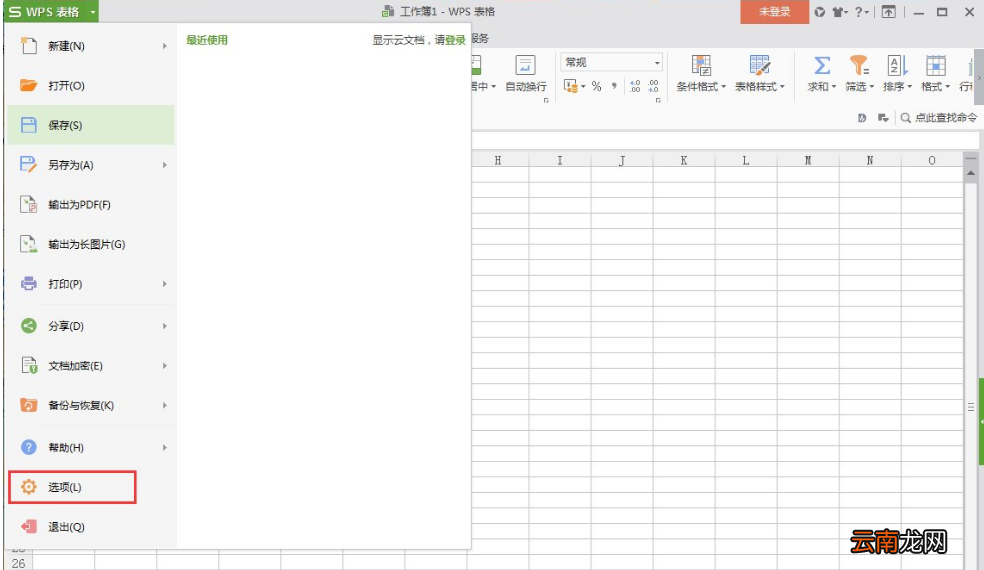
Task: Toggle Auto Wrap (自动换行) icon
Action: click(525, 65)
